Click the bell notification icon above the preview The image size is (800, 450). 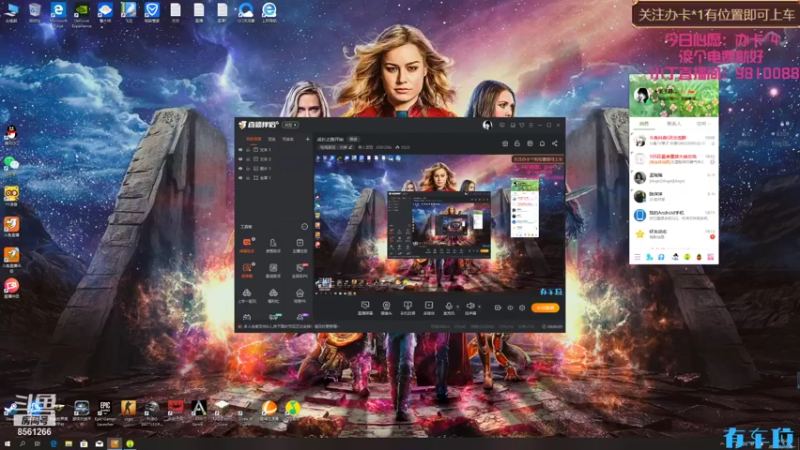542,144
